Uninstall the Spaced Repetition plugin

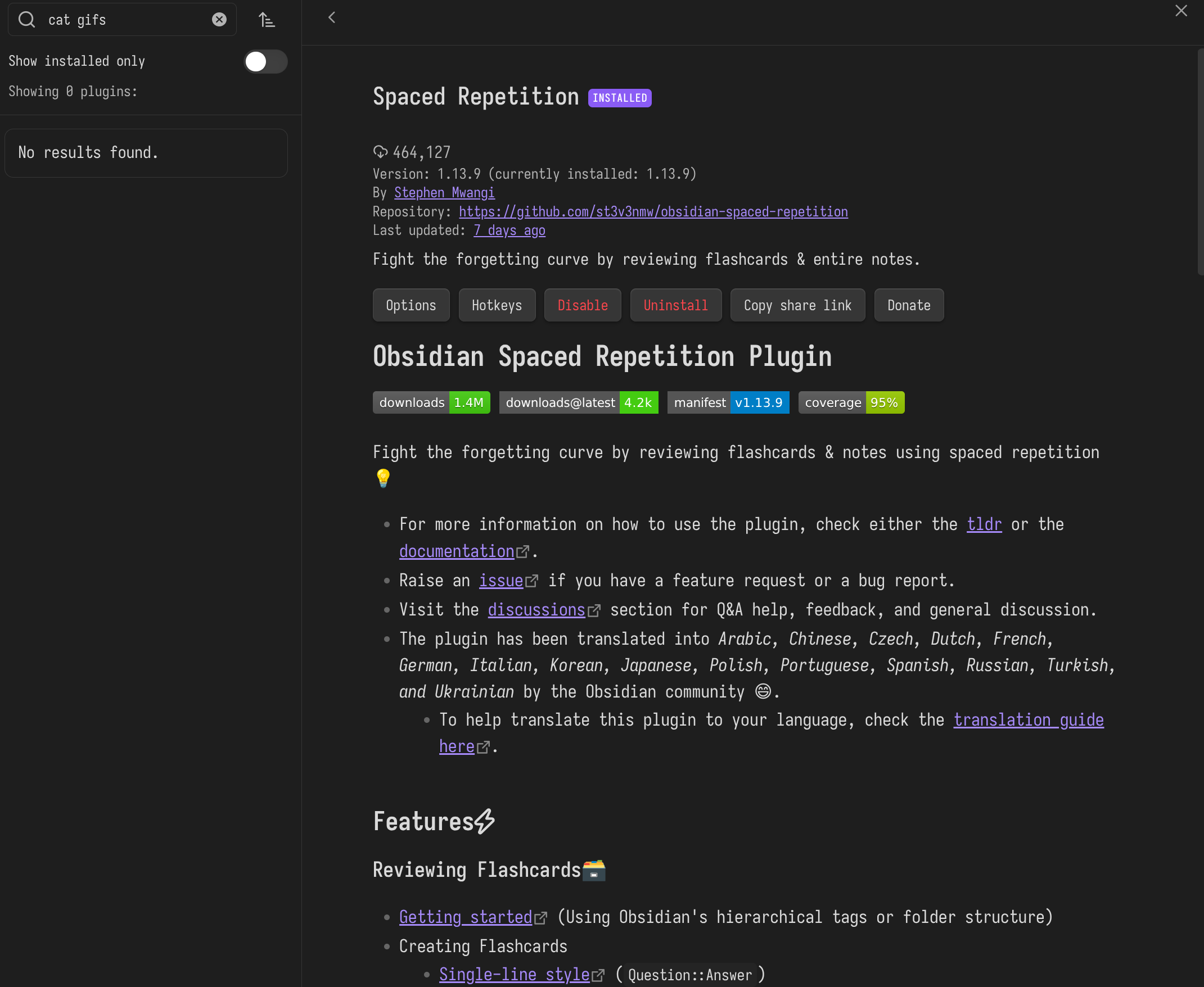[x=675, y=305]
